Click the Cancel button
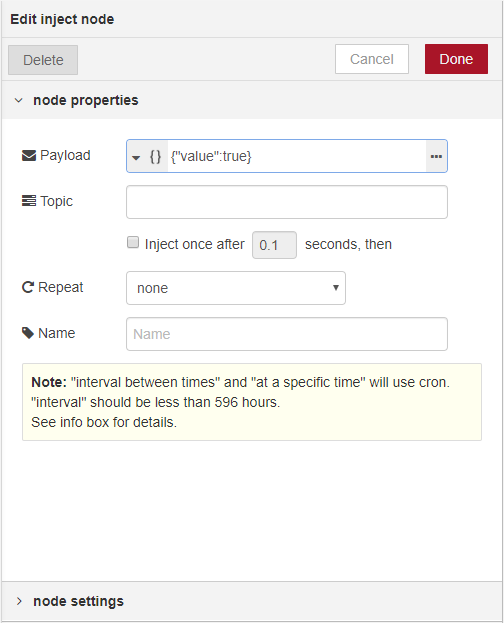This screenshot has width=504, height=623. click(372, 59)
